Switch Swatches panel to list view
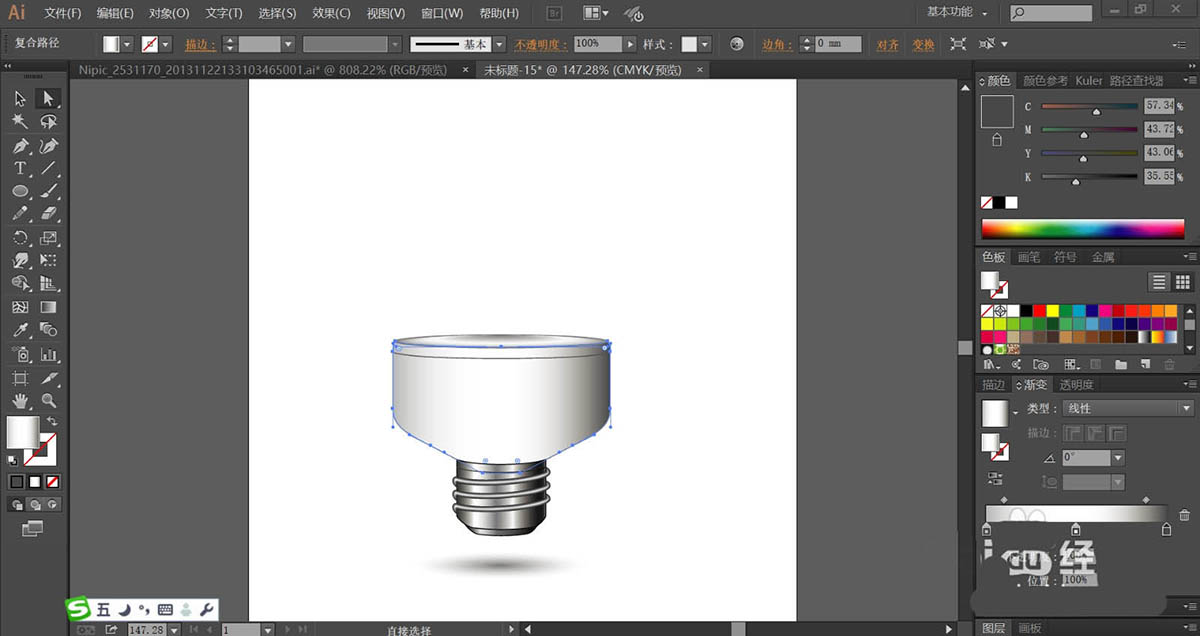This screenshot has height=636, width=1200. (1158, 282)
